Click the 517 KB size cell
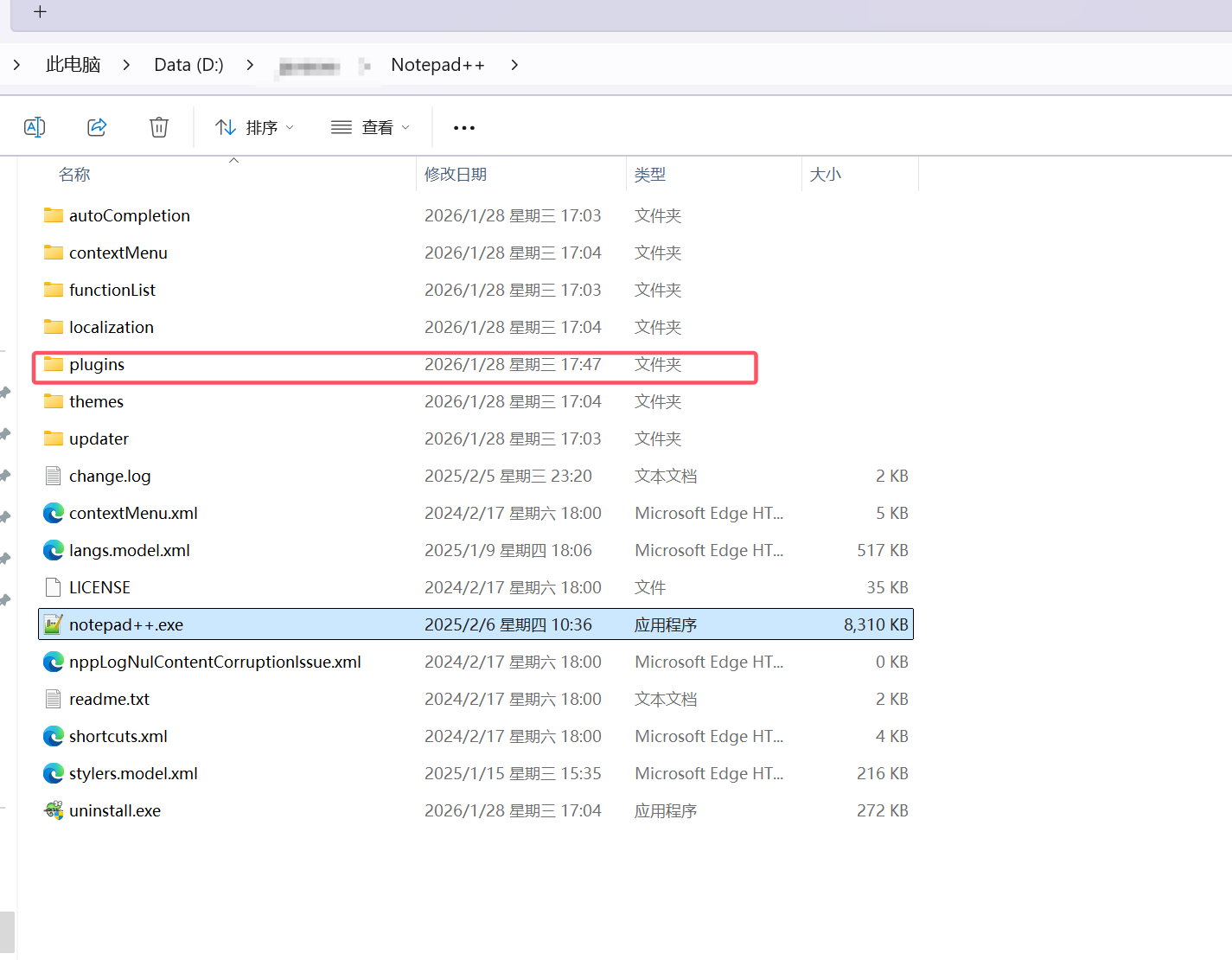 point(882,550)
